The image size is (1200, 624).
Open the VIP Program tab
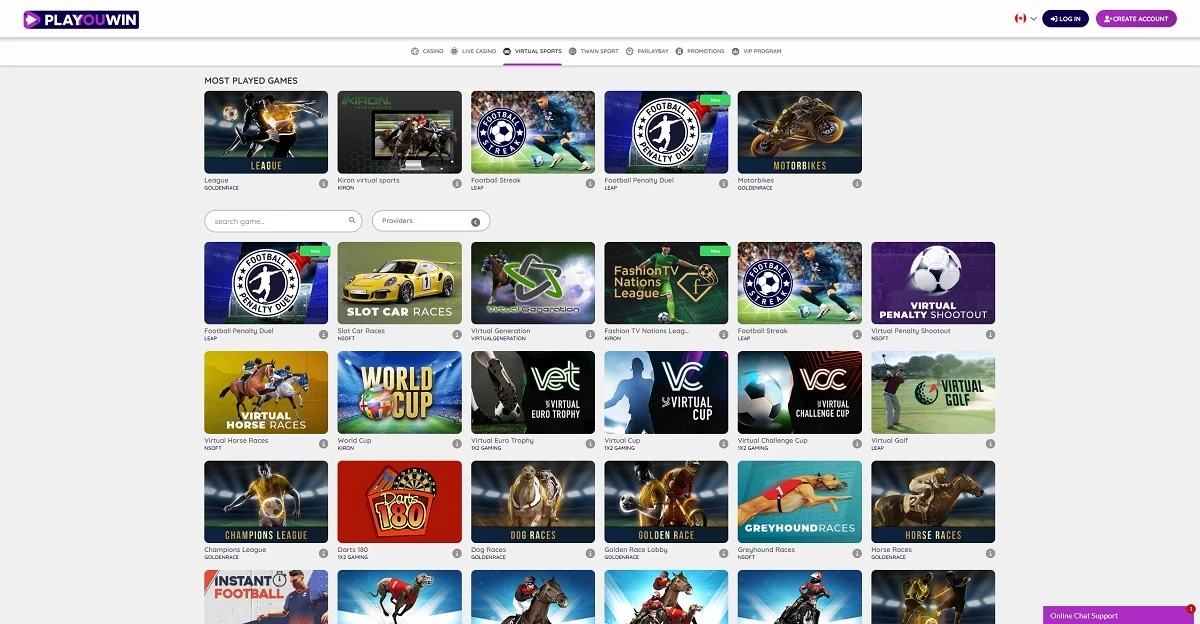point(757,51)
